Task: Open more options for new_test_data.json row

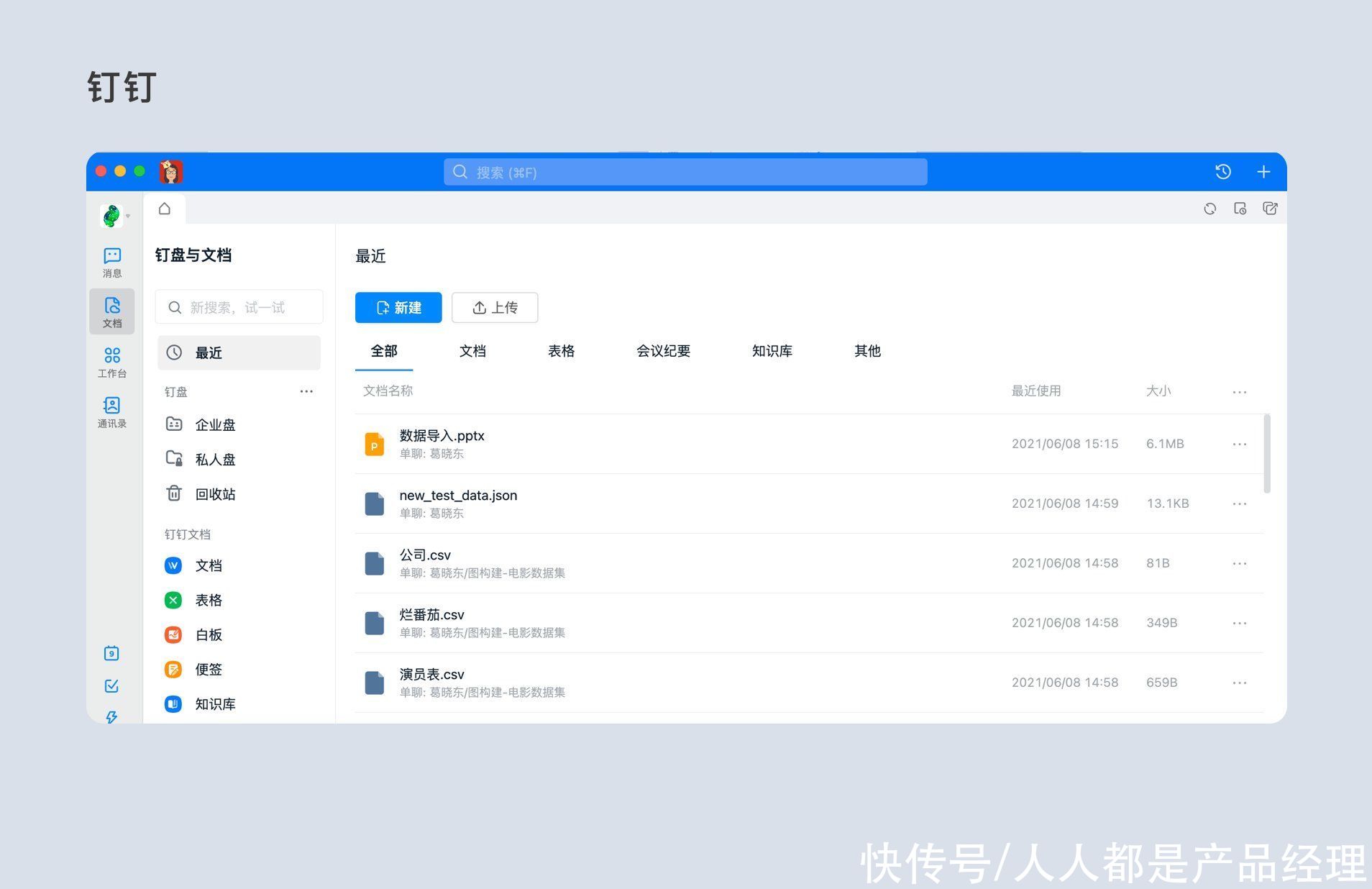Action: 1239,503
